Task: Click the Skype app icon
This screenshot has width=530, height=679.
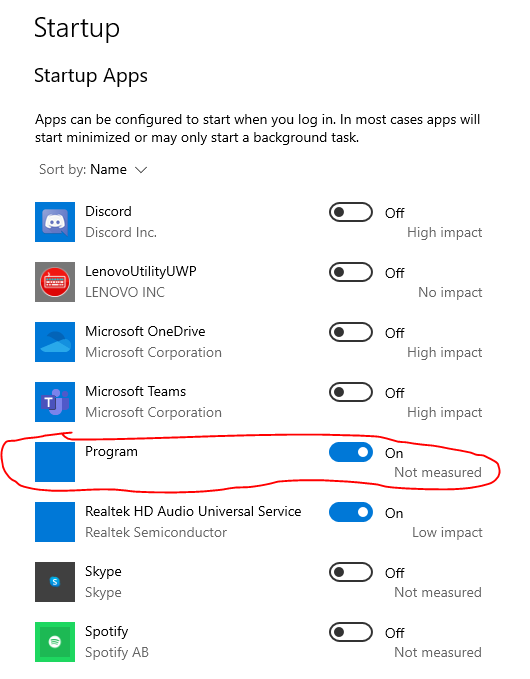Action: (x=55, y=582)
